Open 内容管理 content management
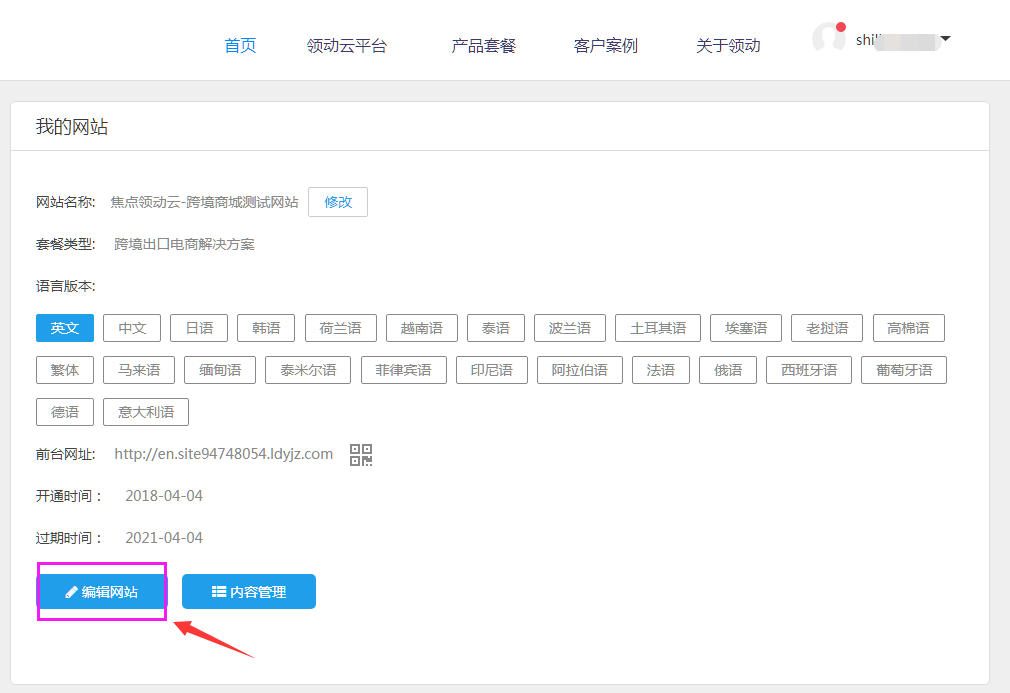Viewport: 1010px width, 693px height. point(248,592)
